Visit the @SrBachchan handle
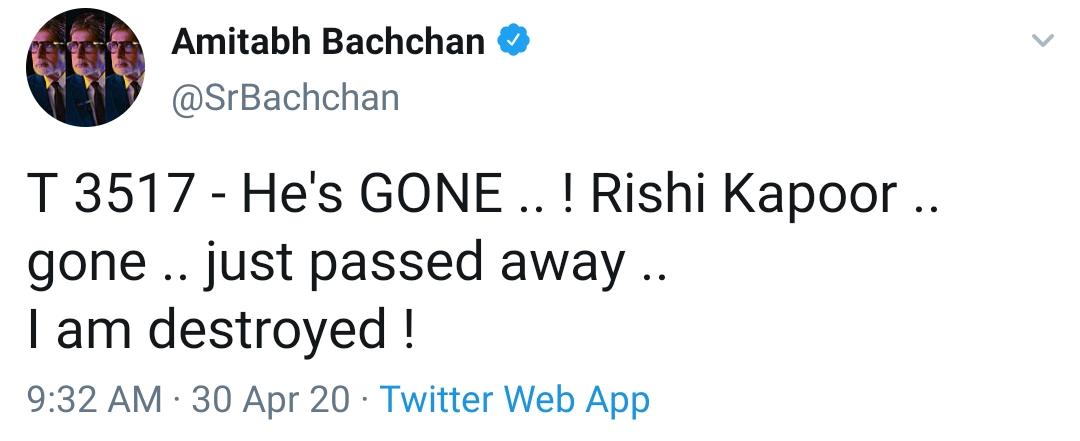The image size is (1080, 441). click(x=285, y=98)
